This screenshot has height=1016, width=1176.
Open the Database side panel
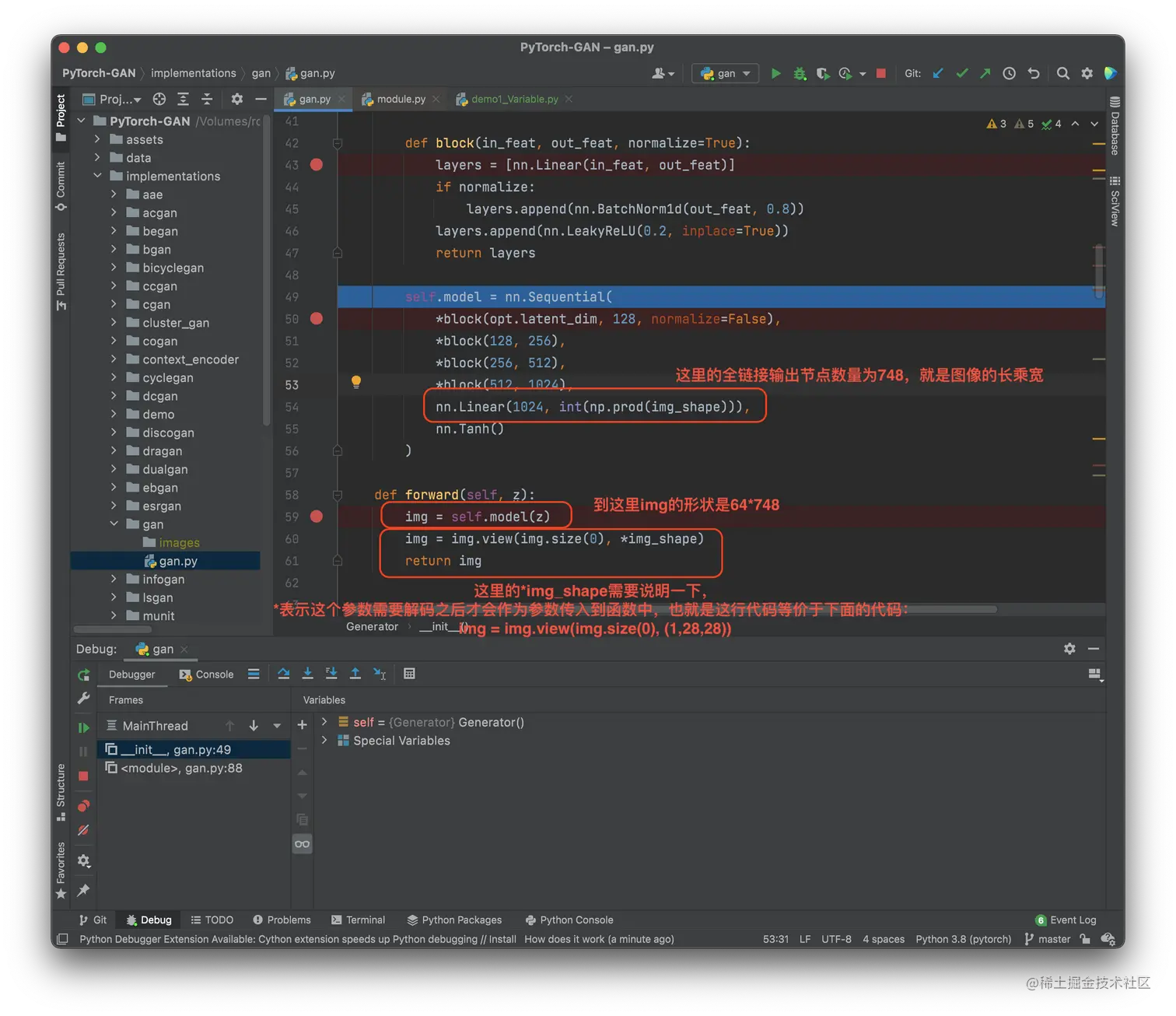coord(1115,127)
